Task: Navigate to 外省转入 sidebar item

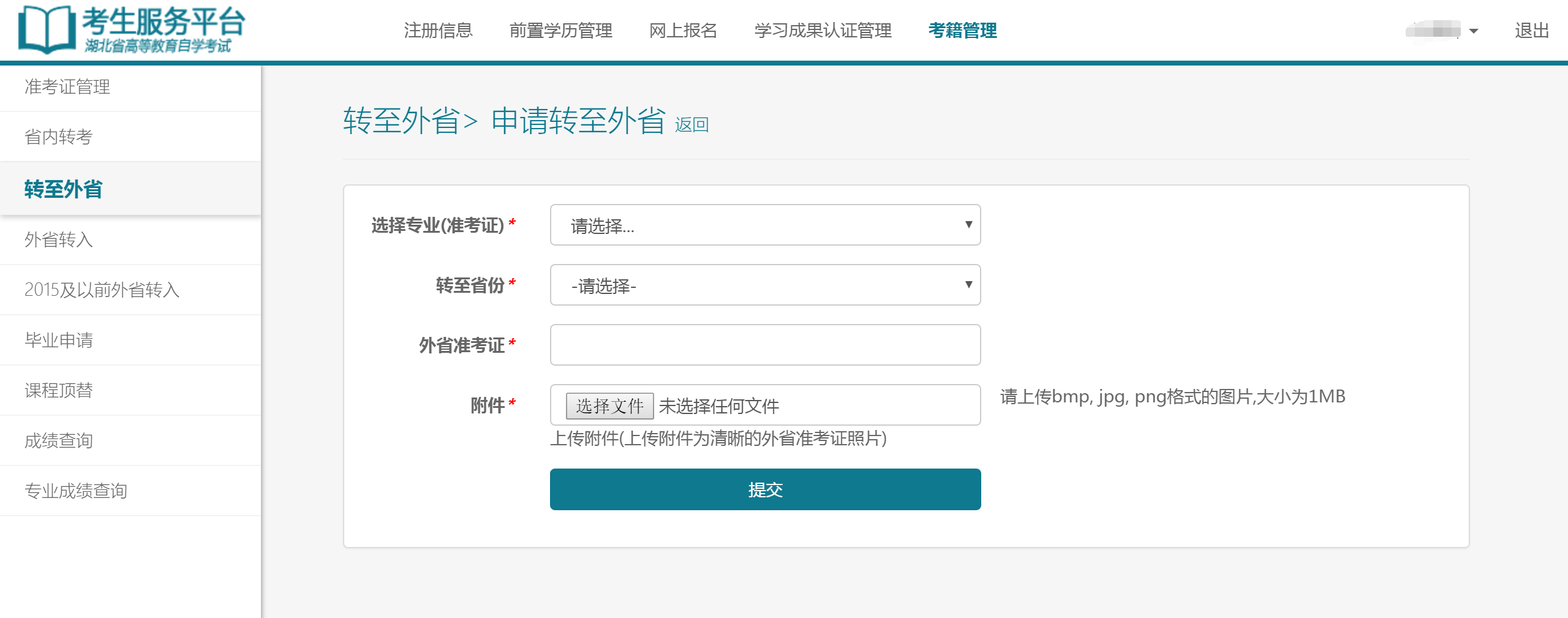Action: tap(59, 240)
